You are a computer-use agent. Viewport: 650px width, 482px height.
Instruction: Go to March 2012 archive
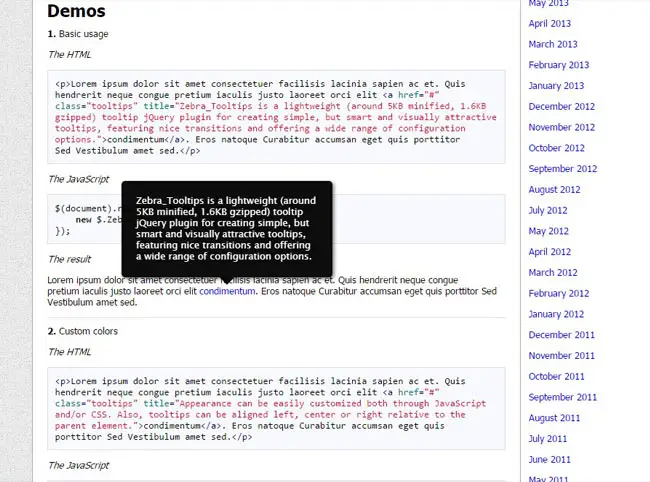pos(553,272)
